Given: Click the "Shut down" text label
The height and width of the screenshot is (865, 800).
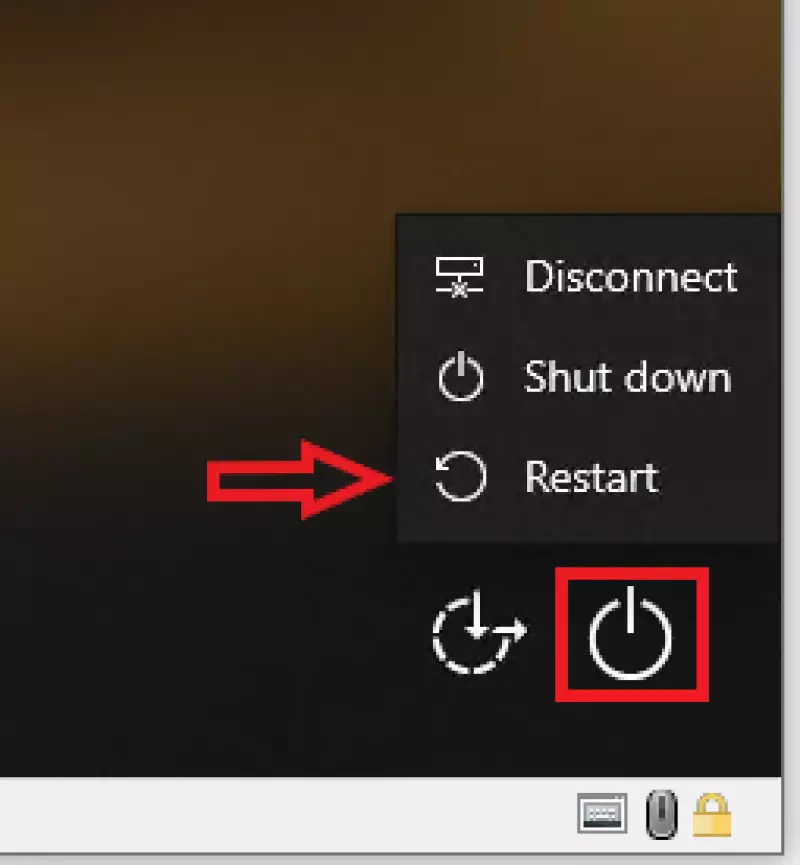Looking at the screenshot, I should 628,377.
